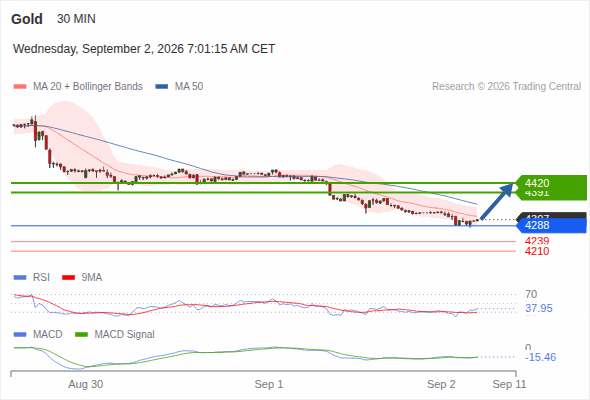Click the 30 MIN timeframe label
The height and width of the screenshot is (400, 590).
76,19
